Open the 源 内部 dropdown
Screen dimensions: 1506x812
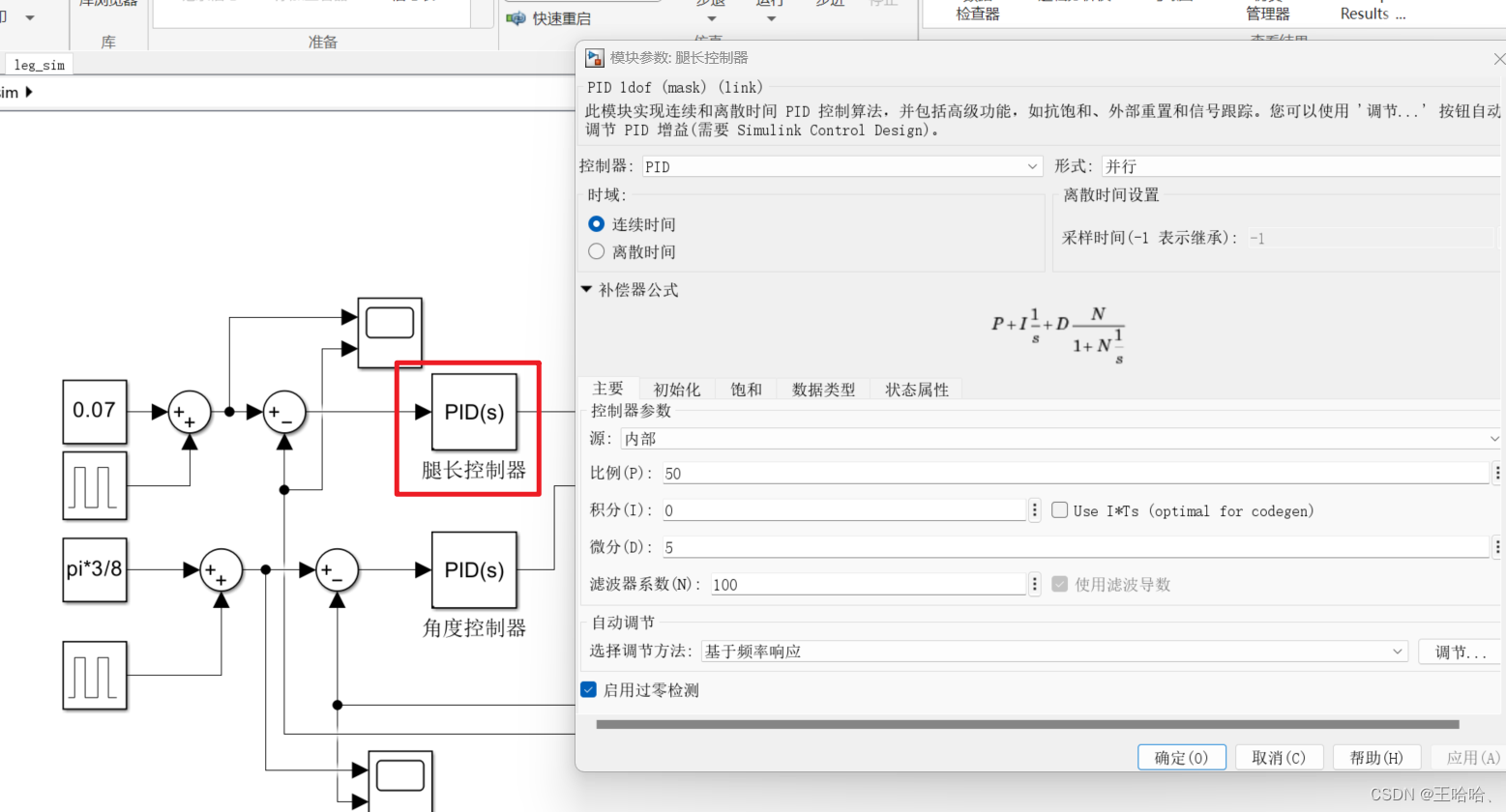[x=1061, y=439]
